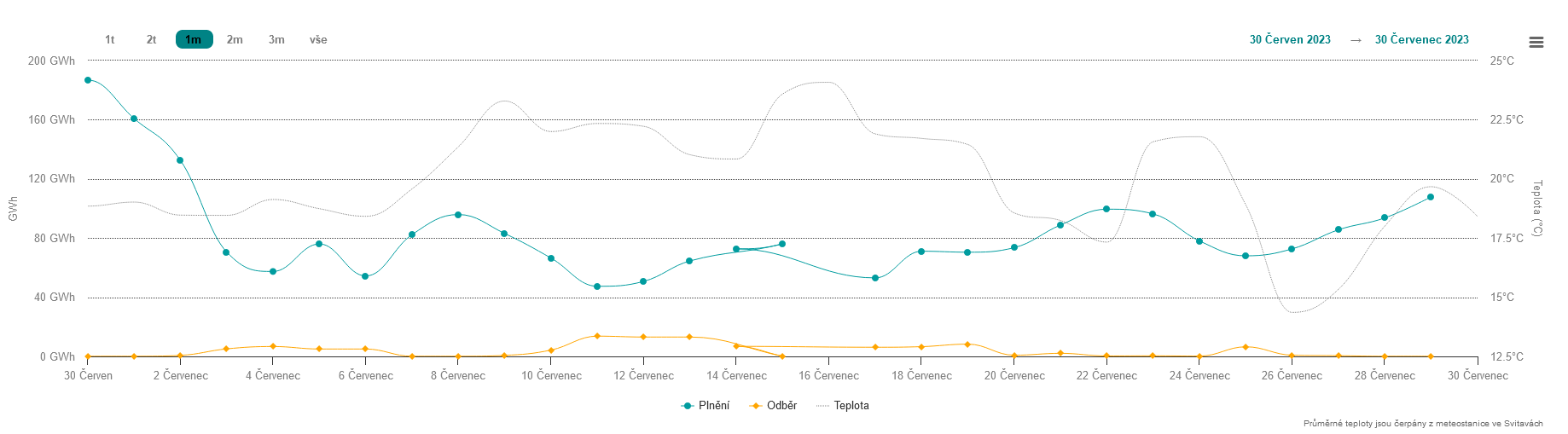The height and width of the screenshot is (434, 1568).
Task: Open the chart hamburger menu
Action: (1536, 43)
